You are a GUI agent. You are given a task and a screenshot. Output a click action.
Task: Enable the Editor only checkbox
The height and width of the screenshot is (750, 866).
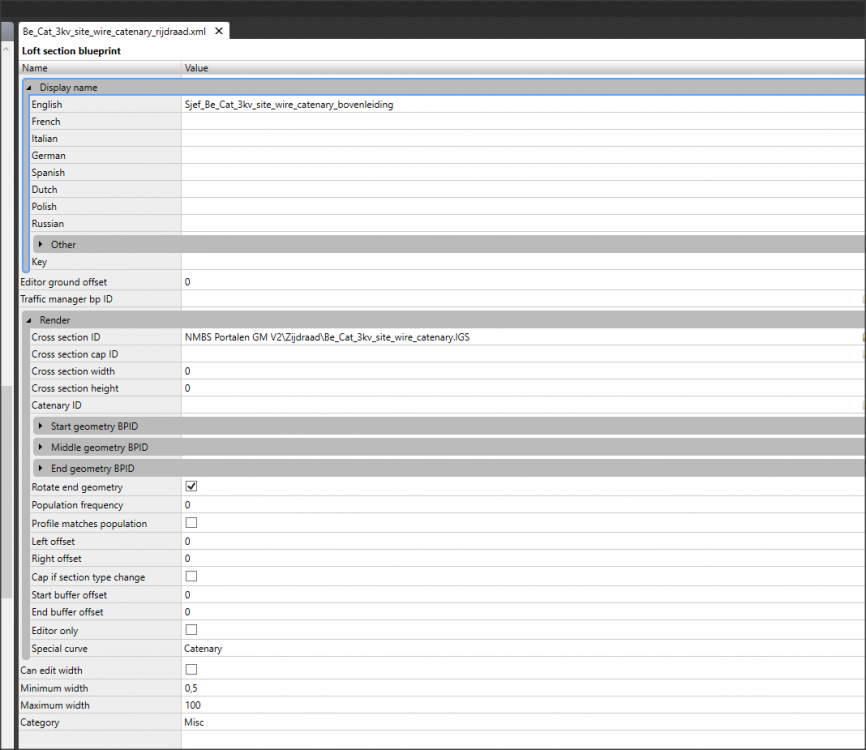(x=191, y=630)
